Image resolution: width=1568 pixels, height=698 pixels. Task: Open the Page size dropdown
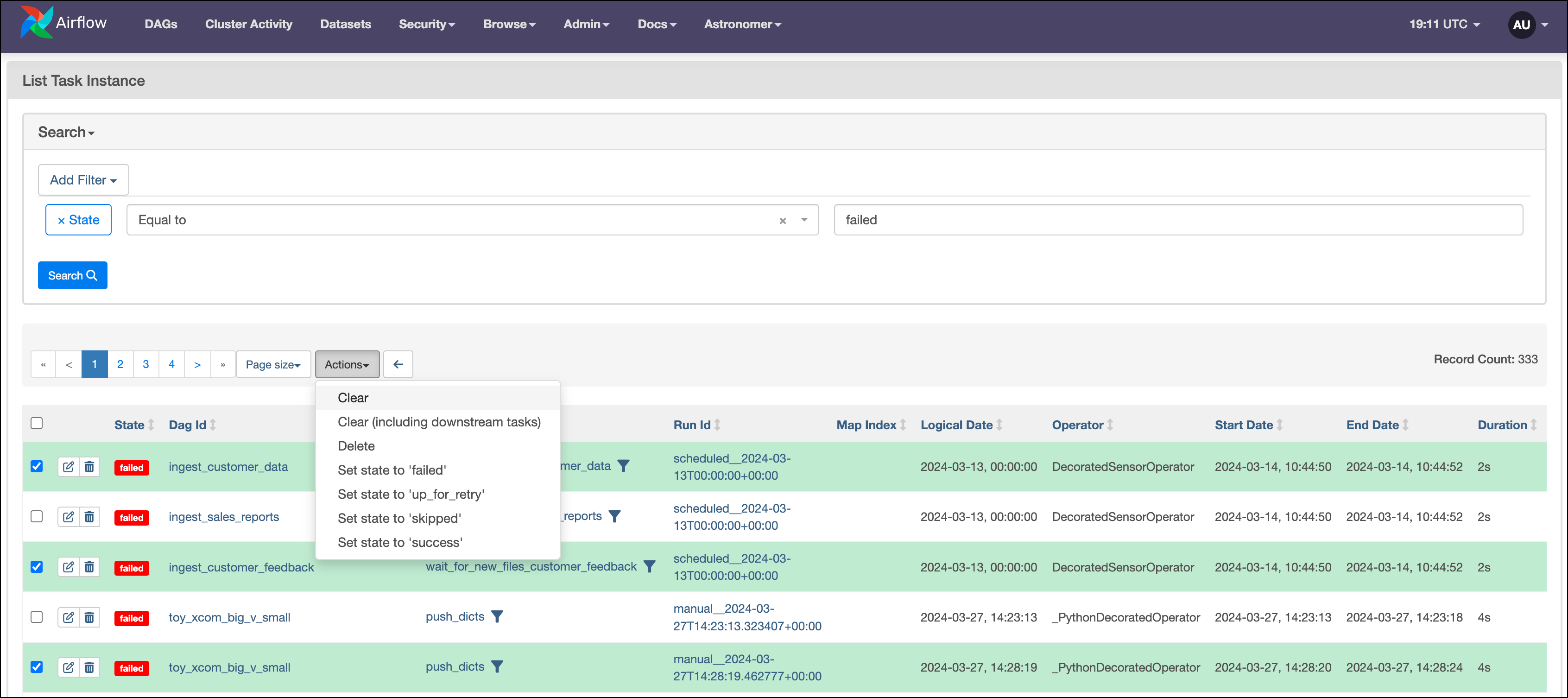coord(271,364)
